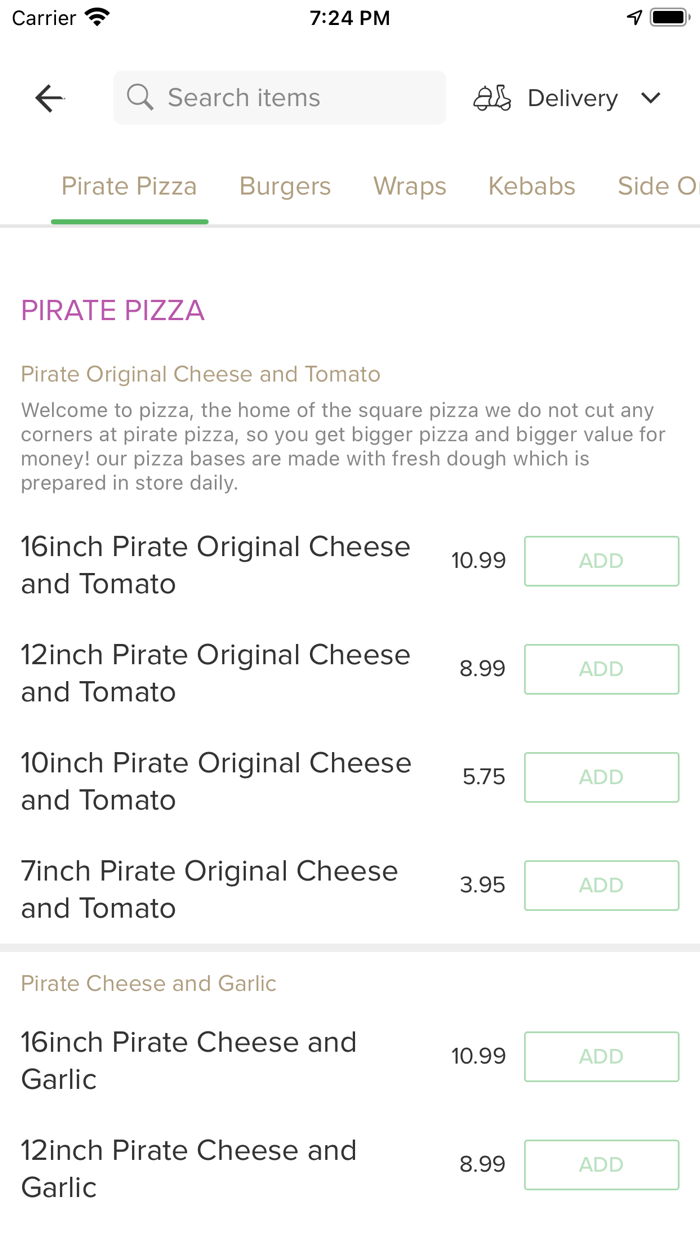
Task: Click the magnifying glass search icon
Action: coord(139,97)
